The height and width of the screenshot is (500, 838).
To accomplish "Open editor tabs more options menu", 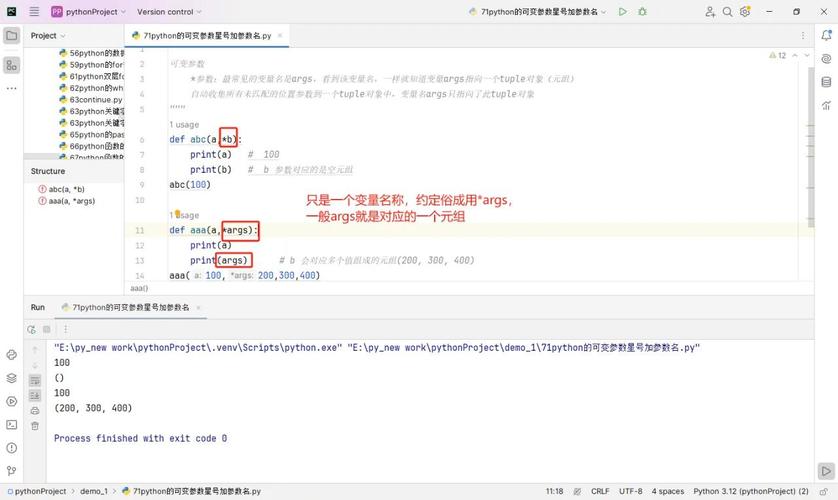I will pos(803,36).
